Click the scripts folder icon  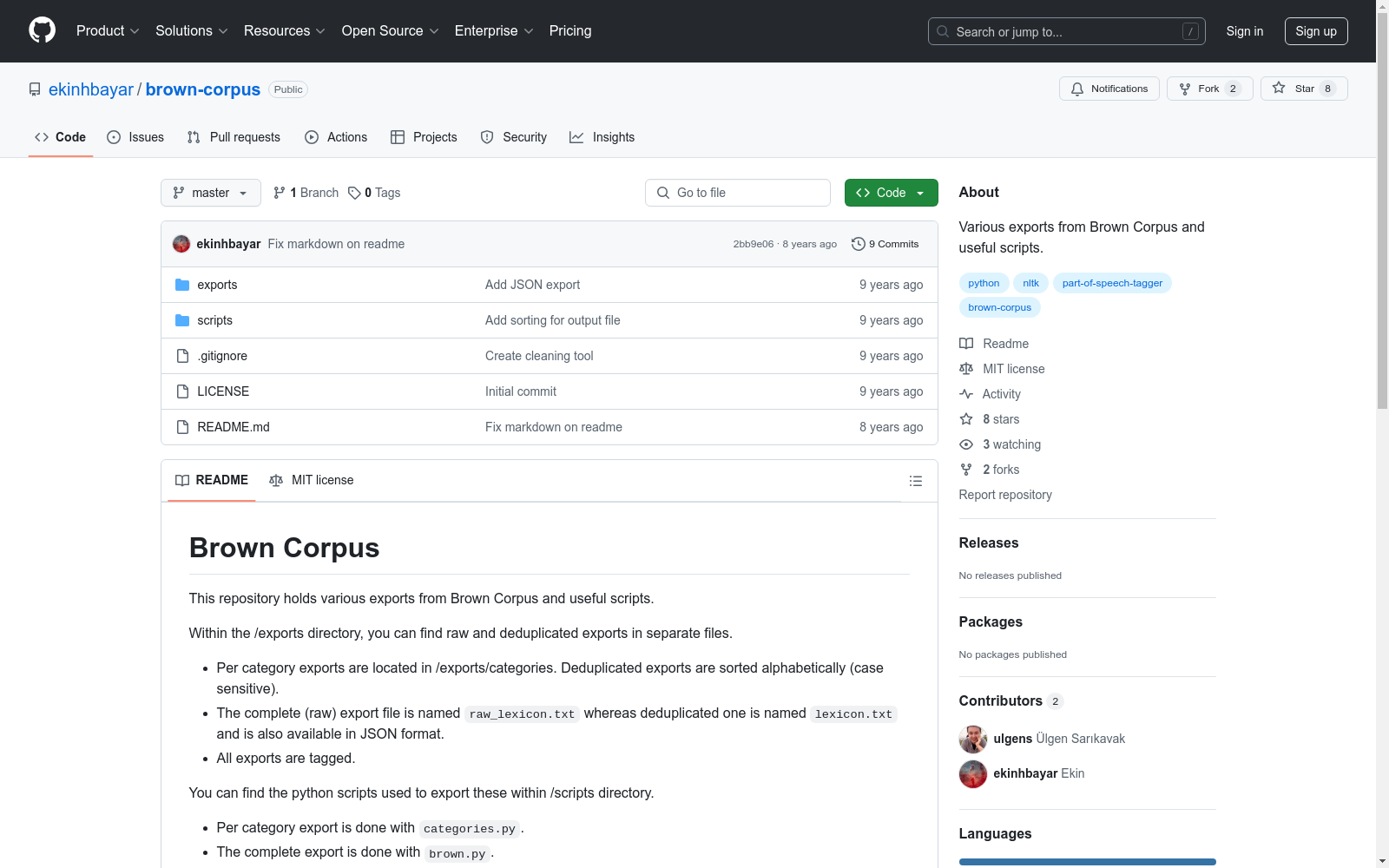point(182,320)
